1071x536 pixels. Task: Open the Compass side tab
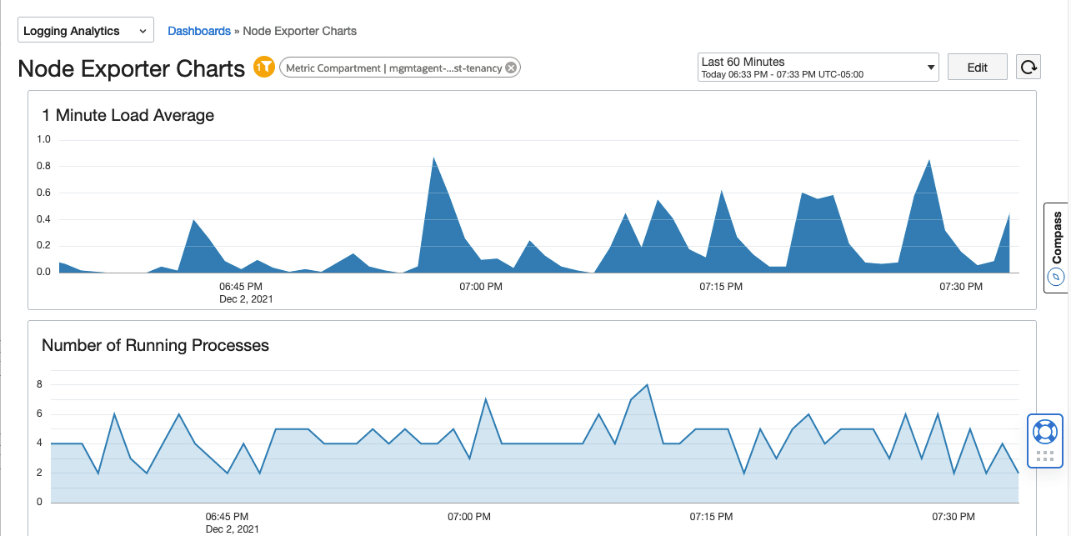[x=1057, y=248]
